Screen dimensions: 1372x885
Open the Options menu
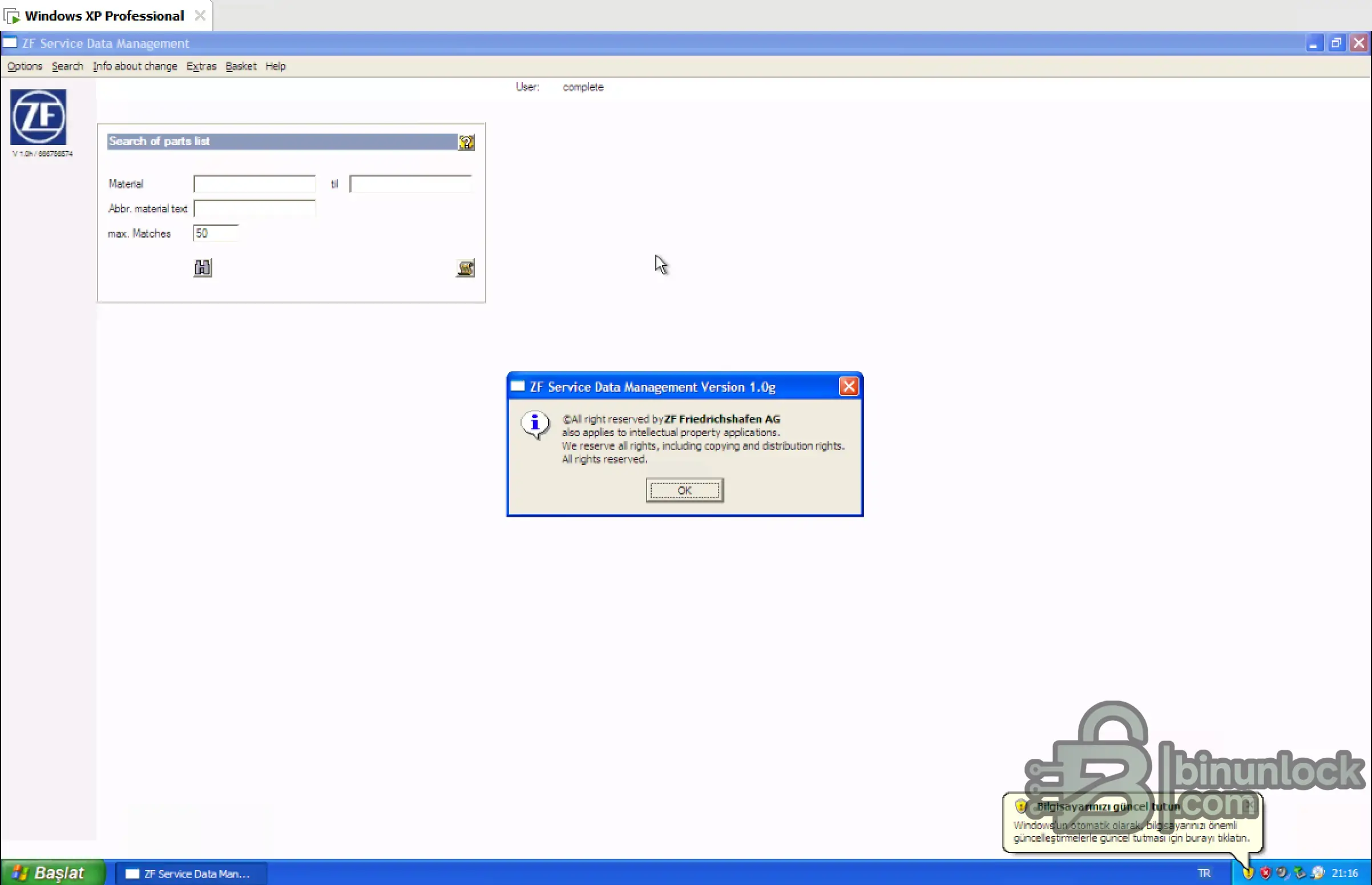click(25, 66)
